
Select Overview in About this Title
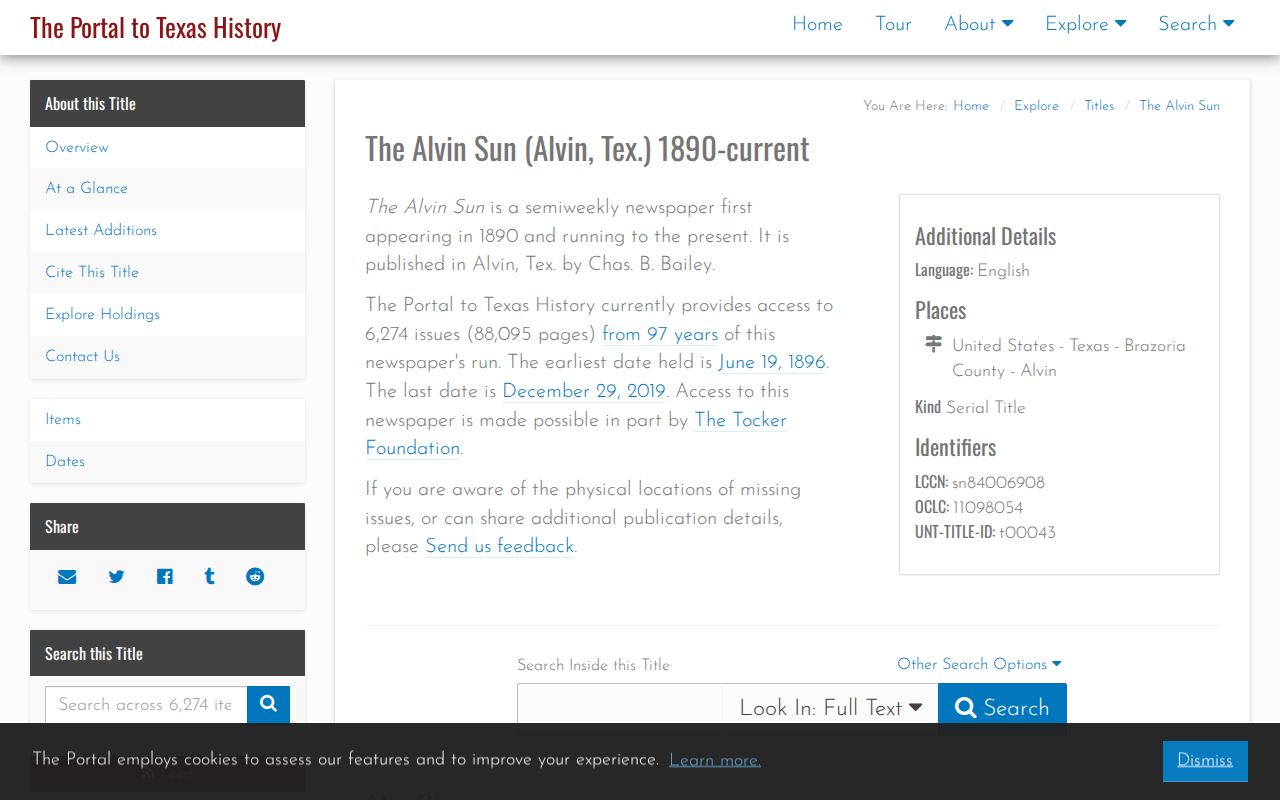coord(167,147)
